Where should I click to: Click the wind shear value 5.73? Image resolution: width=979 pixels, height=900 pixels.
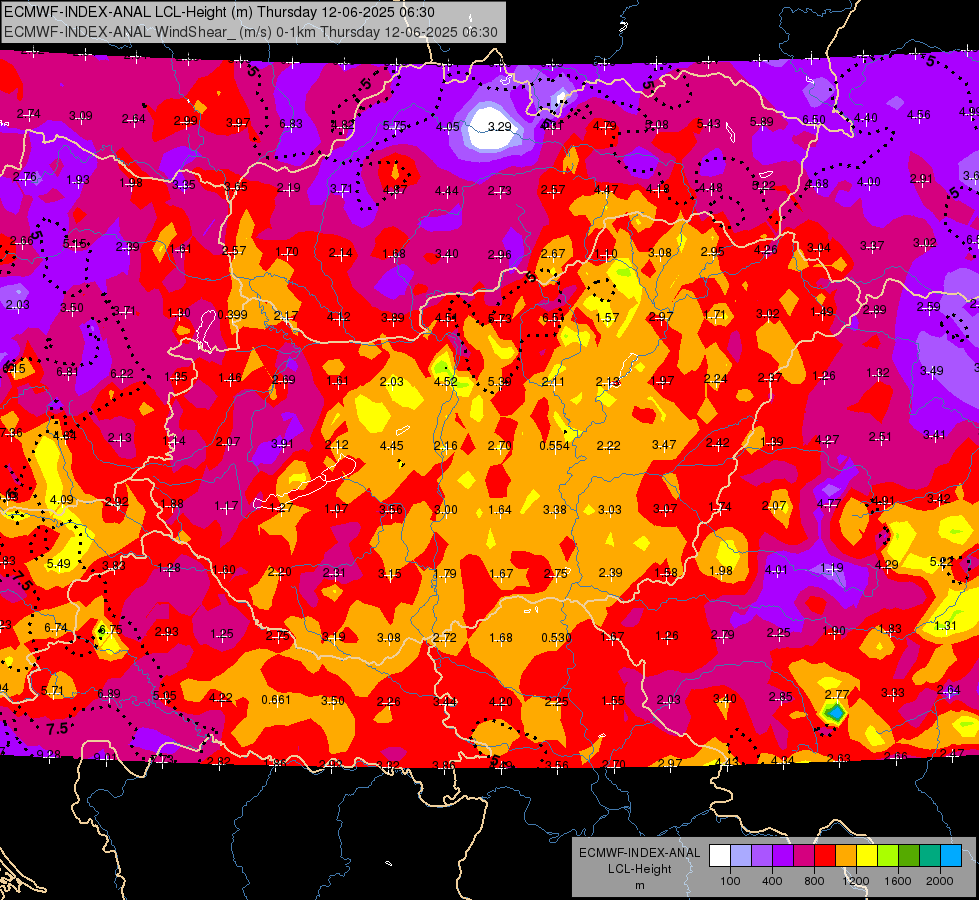pyautogui.click(x=499, y=319)
